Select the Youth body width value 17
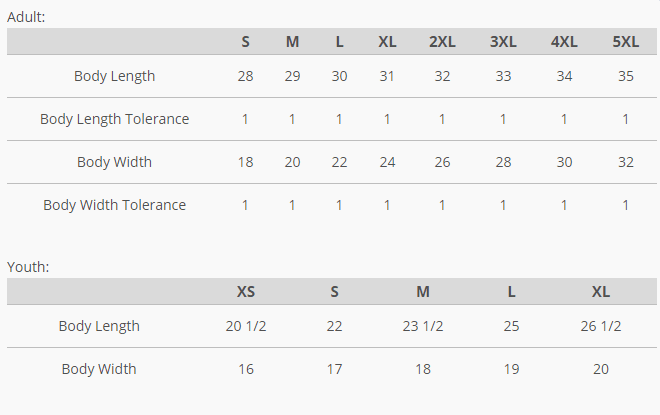Viewport: 660px width, 415px height. [334, 369]
